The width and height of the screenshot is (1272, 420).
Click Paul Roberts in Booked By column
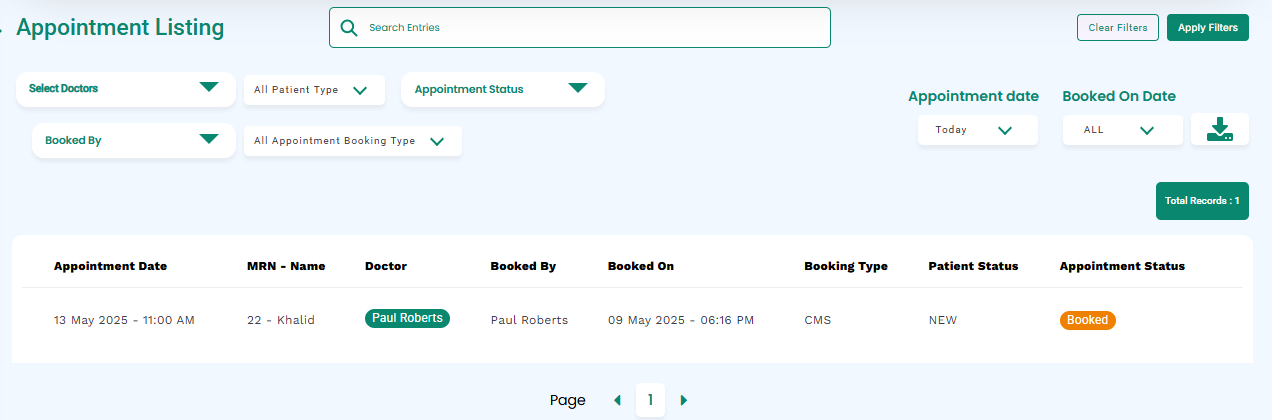coord(529,320)
